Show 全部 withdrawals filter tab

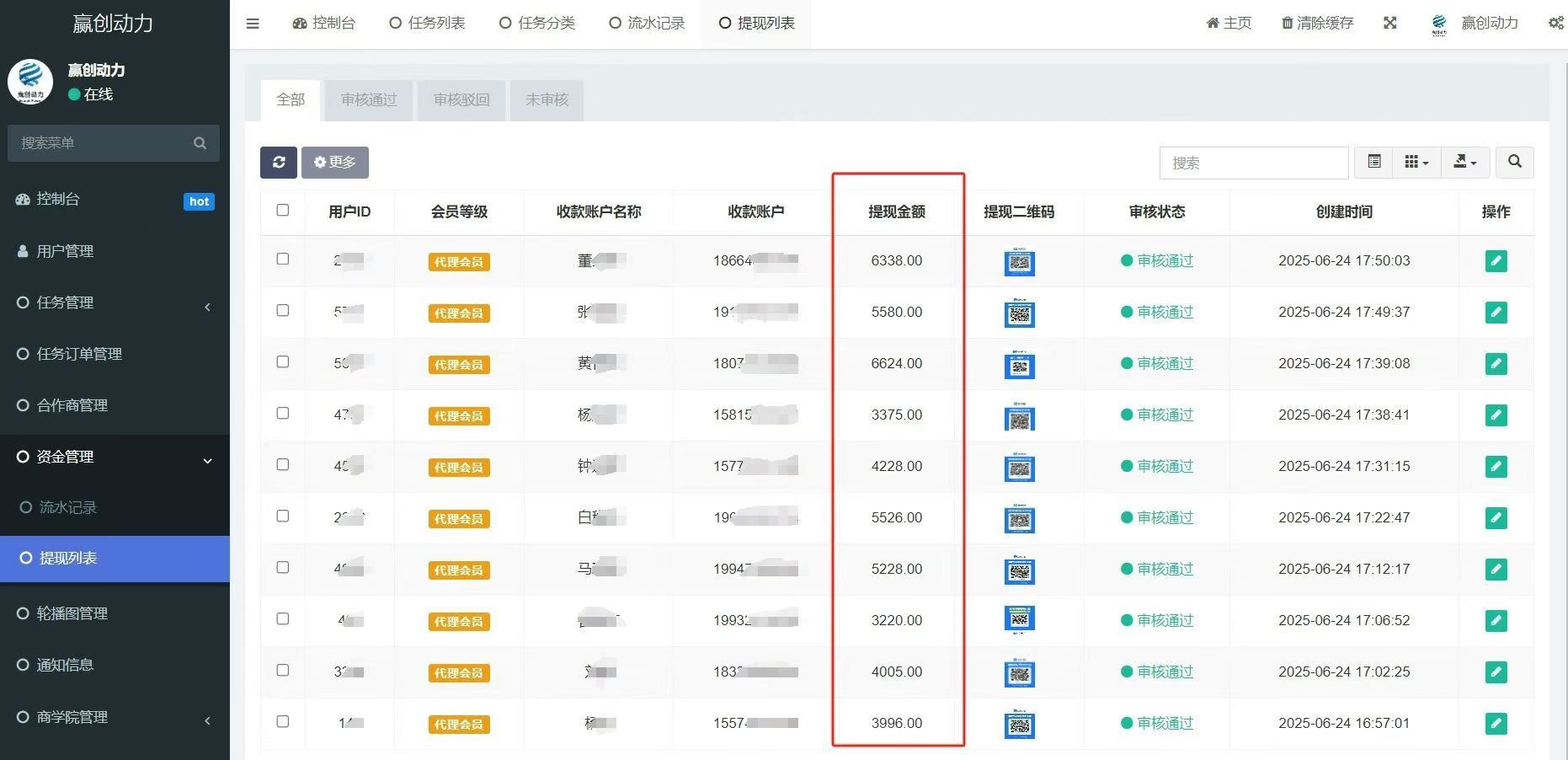tap(291, 99)
